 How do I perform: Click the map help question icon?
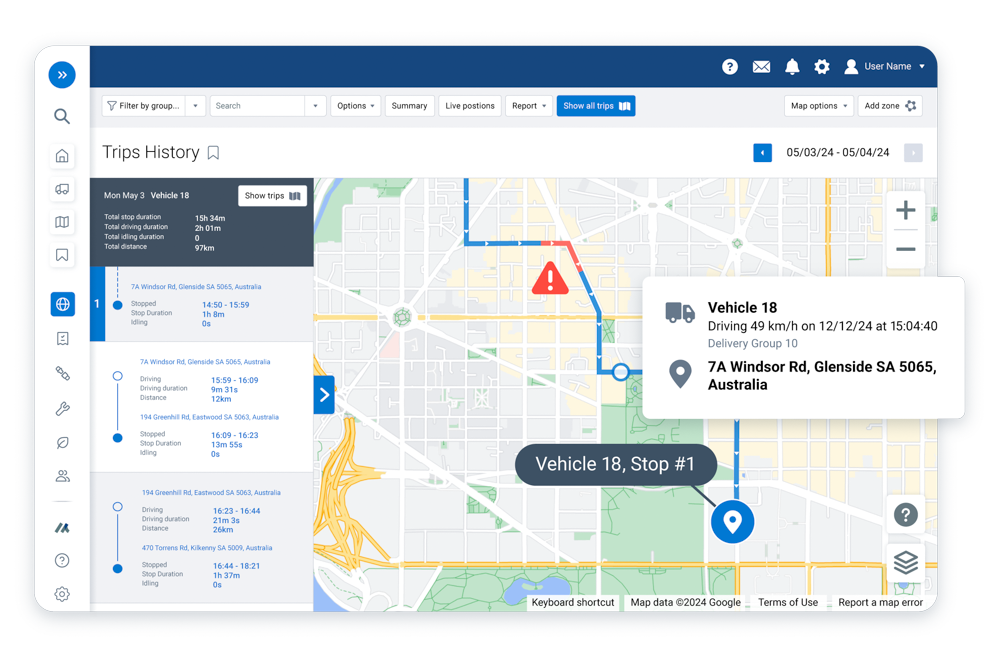pos(906,514)
